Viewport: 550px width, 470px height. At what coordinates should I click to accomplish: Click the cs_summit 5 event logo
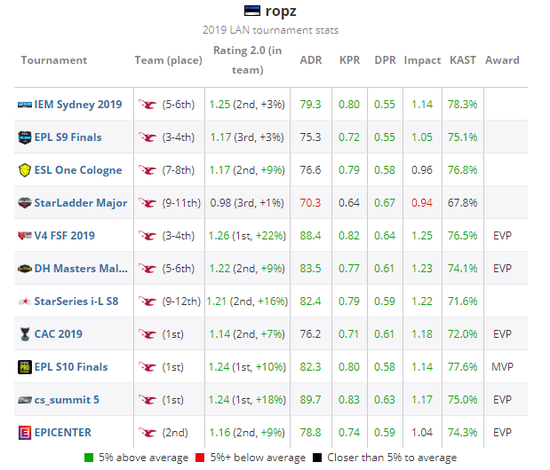pyautogui.click(x=25, y=400)
